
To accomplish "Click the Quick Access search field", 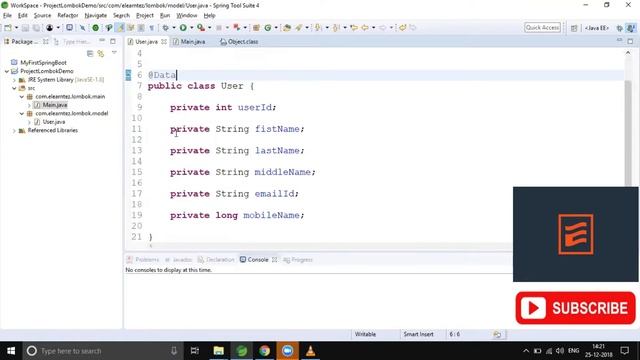I will 542,28.
